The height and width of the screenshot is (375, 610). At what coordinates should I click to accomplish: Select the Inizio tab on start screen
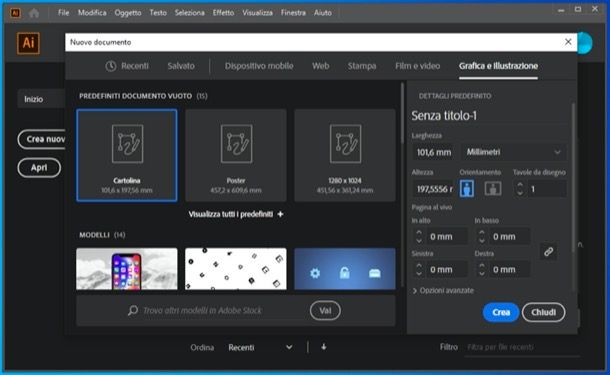point(41,99)
